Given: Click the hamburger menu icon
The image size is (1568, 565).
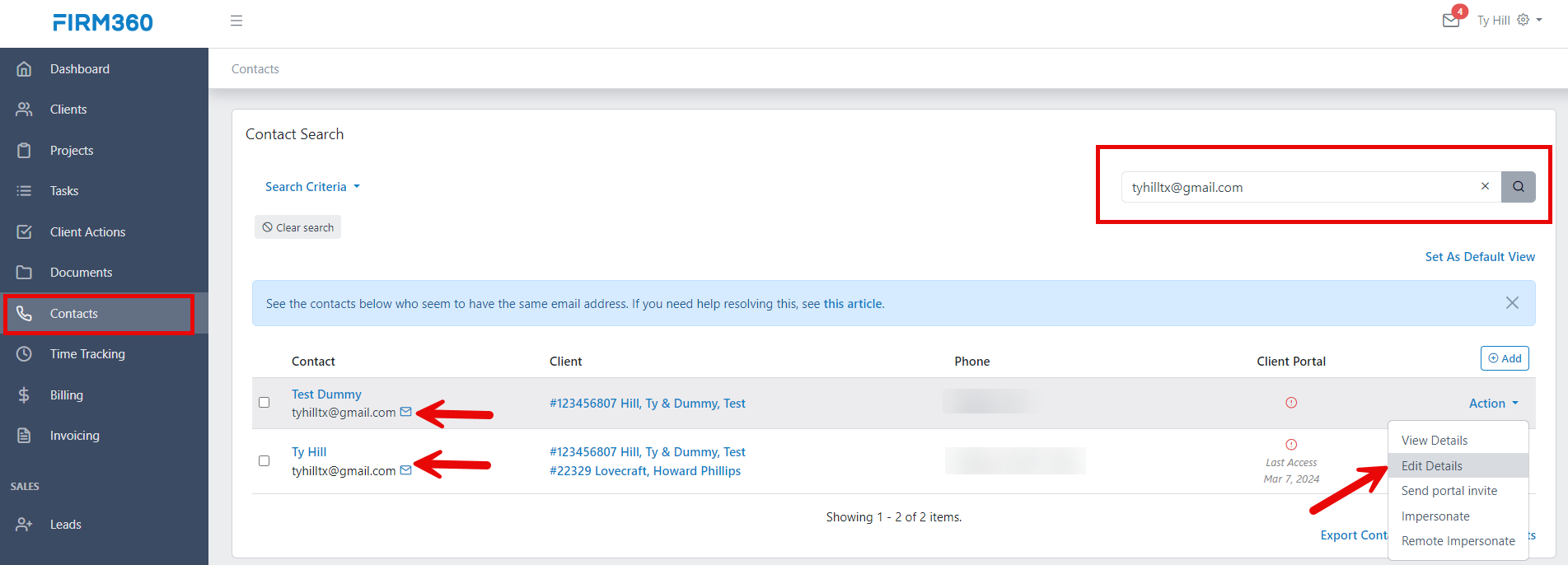Looking at the screenshot, I should 236,21.
